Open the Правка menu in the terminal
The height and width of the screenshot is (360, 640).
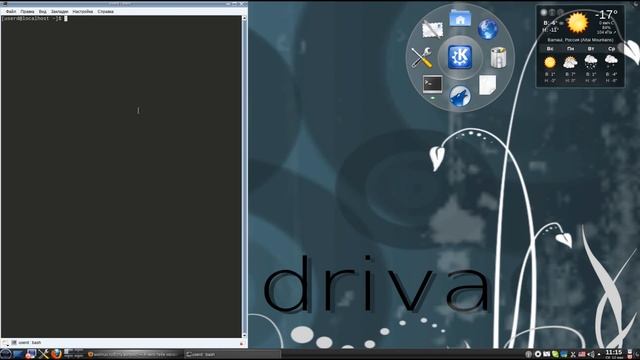point(27,11)
